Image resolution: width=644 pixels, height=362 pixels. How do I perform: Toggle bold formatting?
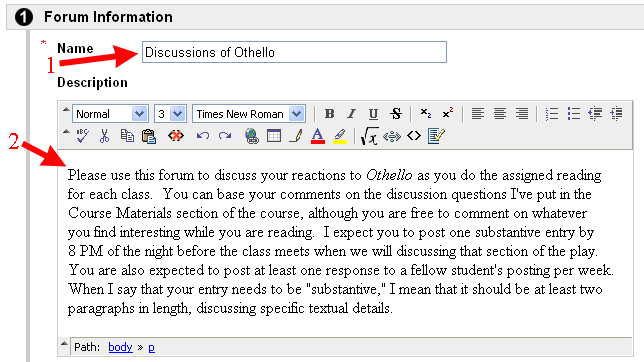tap(329, 114)
